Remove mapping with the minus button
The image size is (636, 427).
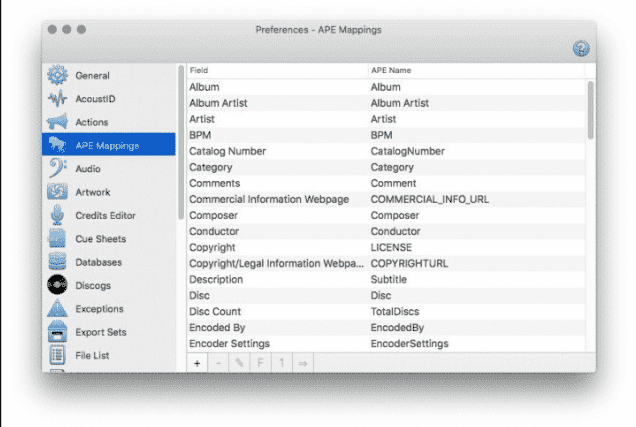point(218,363)
